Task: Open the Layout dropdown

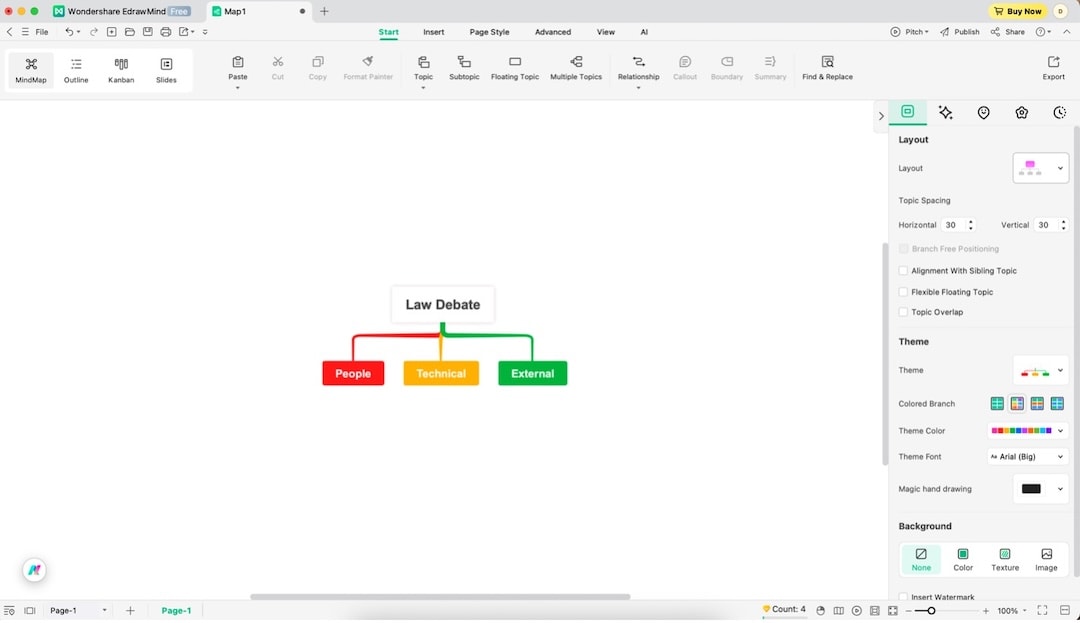Action: click(1040, 167)
